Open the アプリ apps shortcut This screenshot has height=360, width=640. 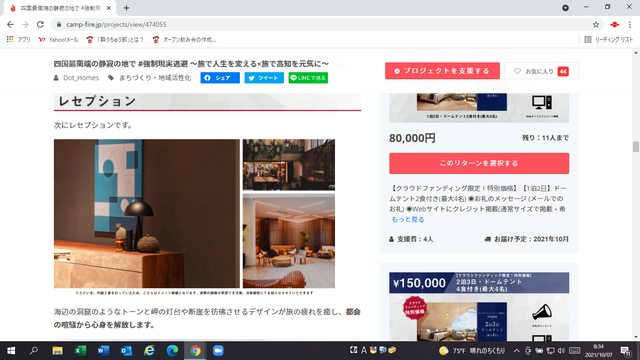pyautogui.click(x=18, y=40)
